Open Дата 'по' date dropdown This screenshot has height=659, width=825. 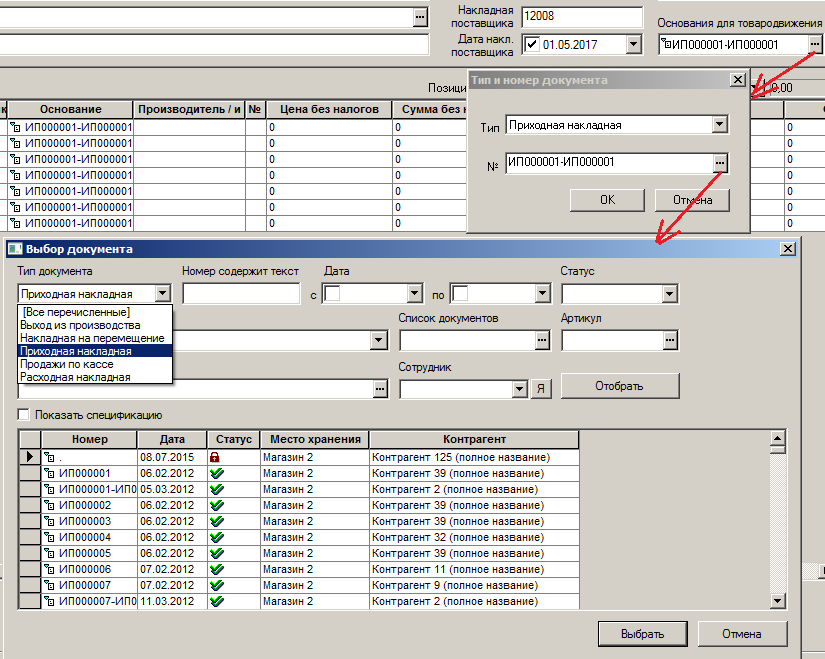click(x=542, y=294)
